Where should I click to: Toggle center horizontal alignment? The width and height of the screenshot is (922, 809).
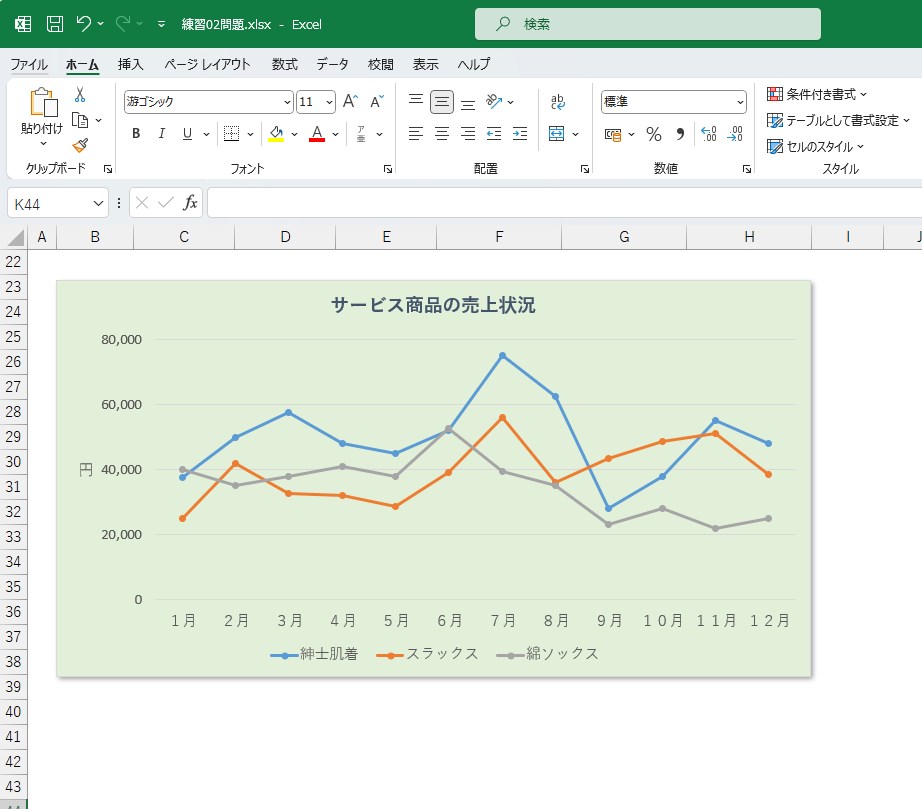pos(442,134)
